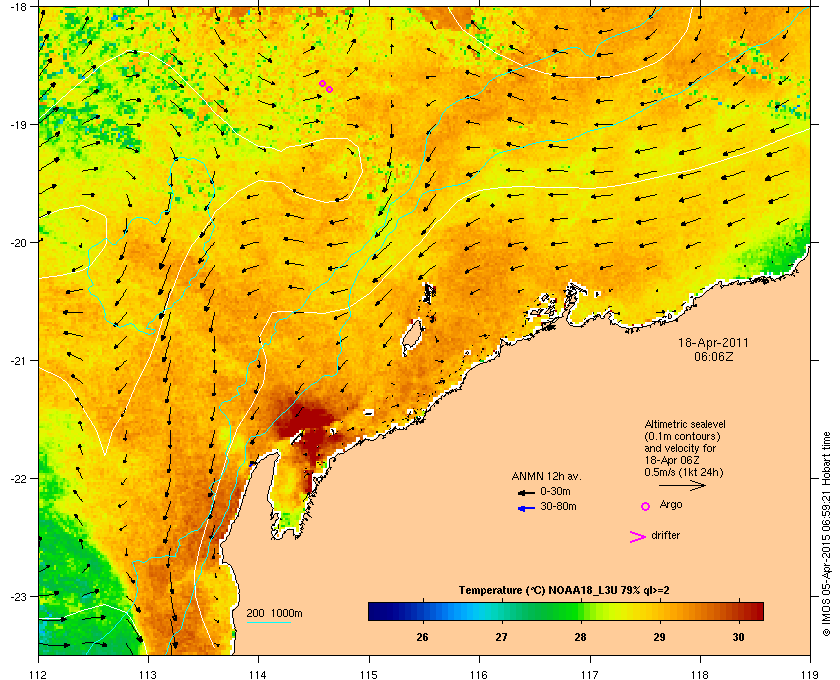Click the longitude axis label 112
This screenshot has height=680, width=840.
tap(39, 675)
